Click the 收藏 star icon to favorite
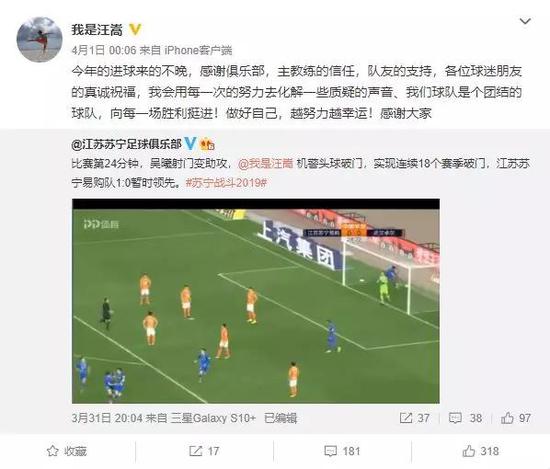The width and height of the screenshot is (550, 469). click(53, 451)
